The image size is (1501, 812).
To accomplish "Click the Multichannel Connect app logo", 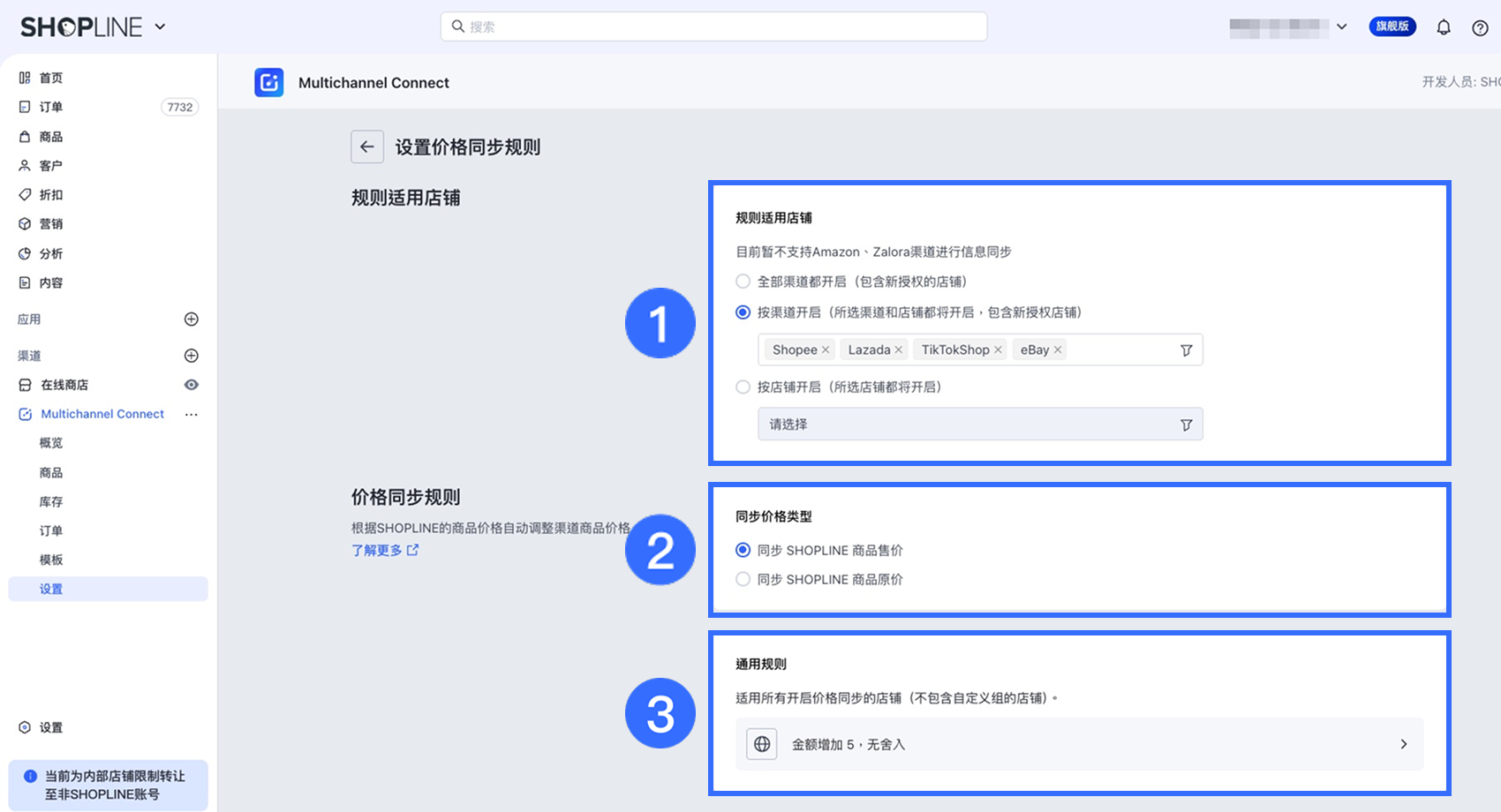I will click(x=269, y=82).
